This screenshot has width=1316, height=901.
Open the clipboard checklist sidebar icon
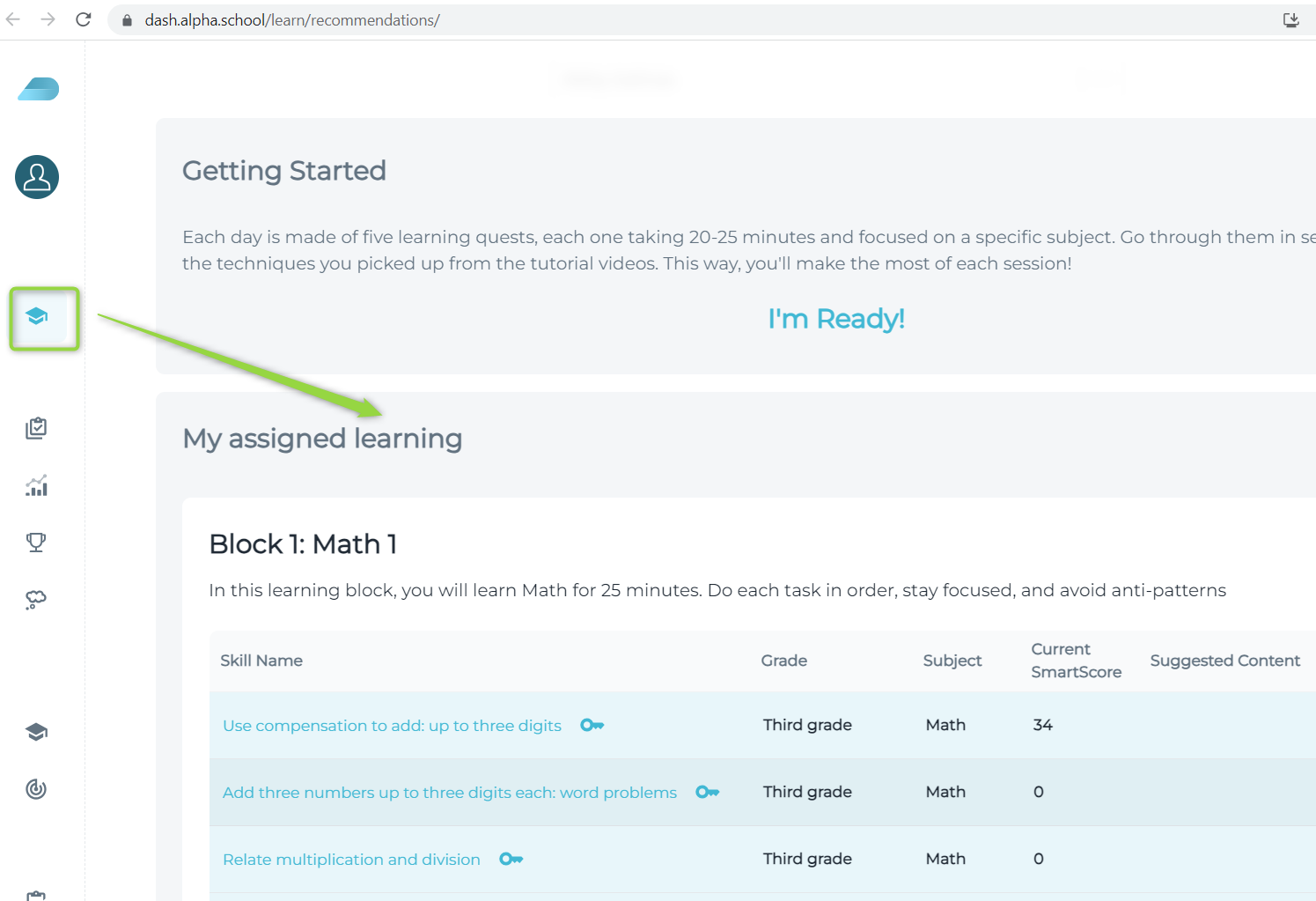[36, 428]
